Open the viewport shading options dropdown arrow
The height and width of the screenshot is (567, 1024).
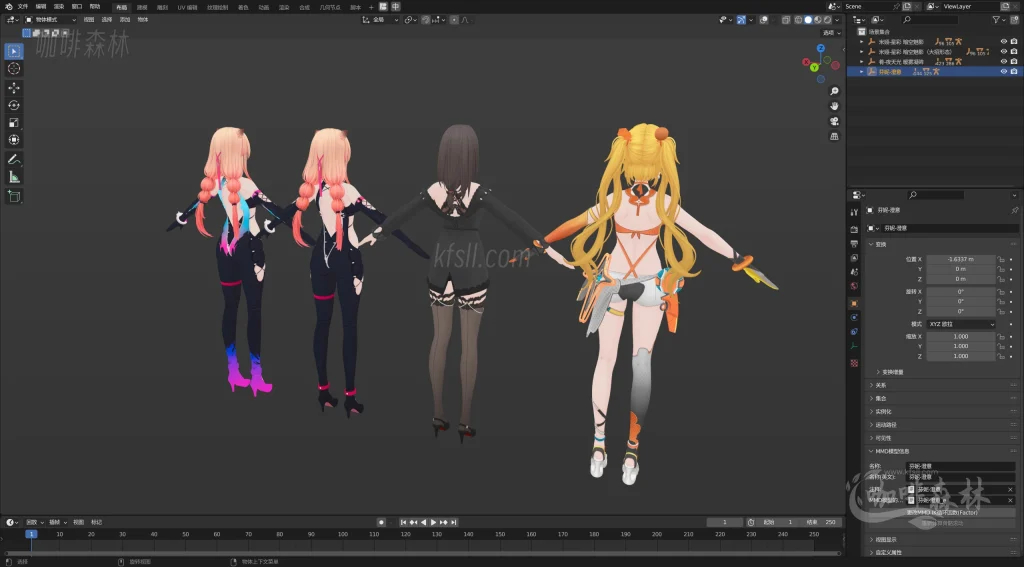pyautogui.click(x=837, y=20)
